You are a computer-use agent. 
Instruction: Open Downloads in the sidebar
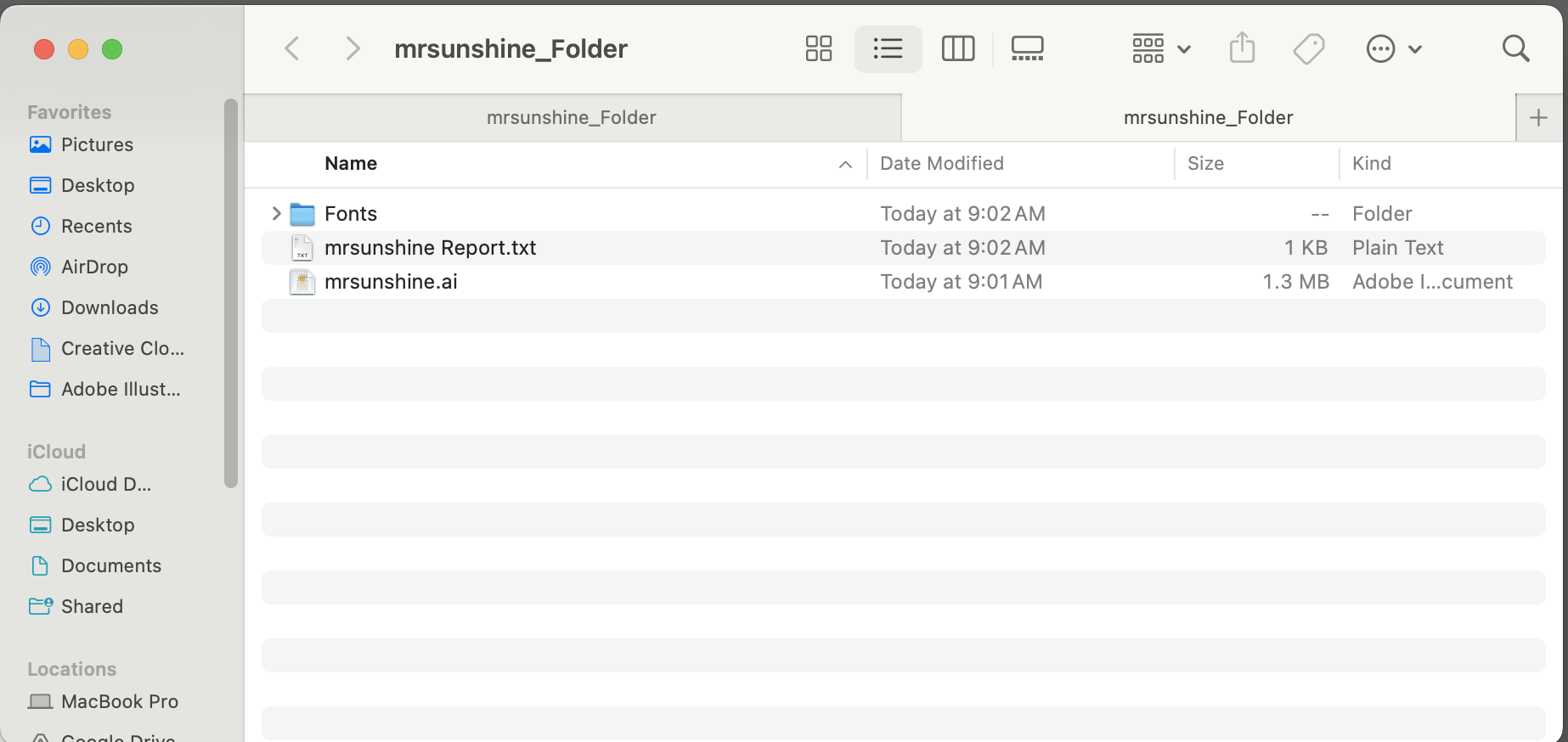110,307
